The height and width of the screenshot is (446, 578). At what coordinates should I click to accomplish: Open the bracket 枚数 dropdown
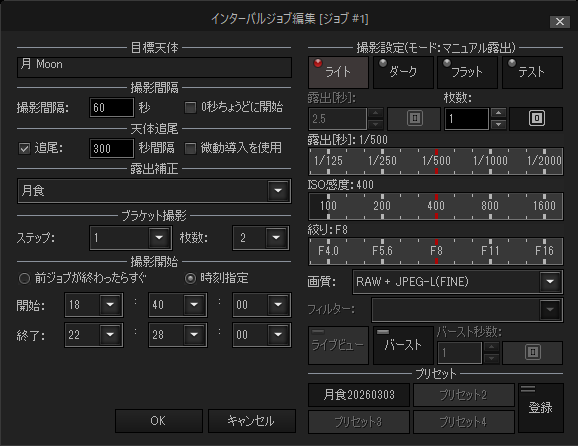[276, 238]
